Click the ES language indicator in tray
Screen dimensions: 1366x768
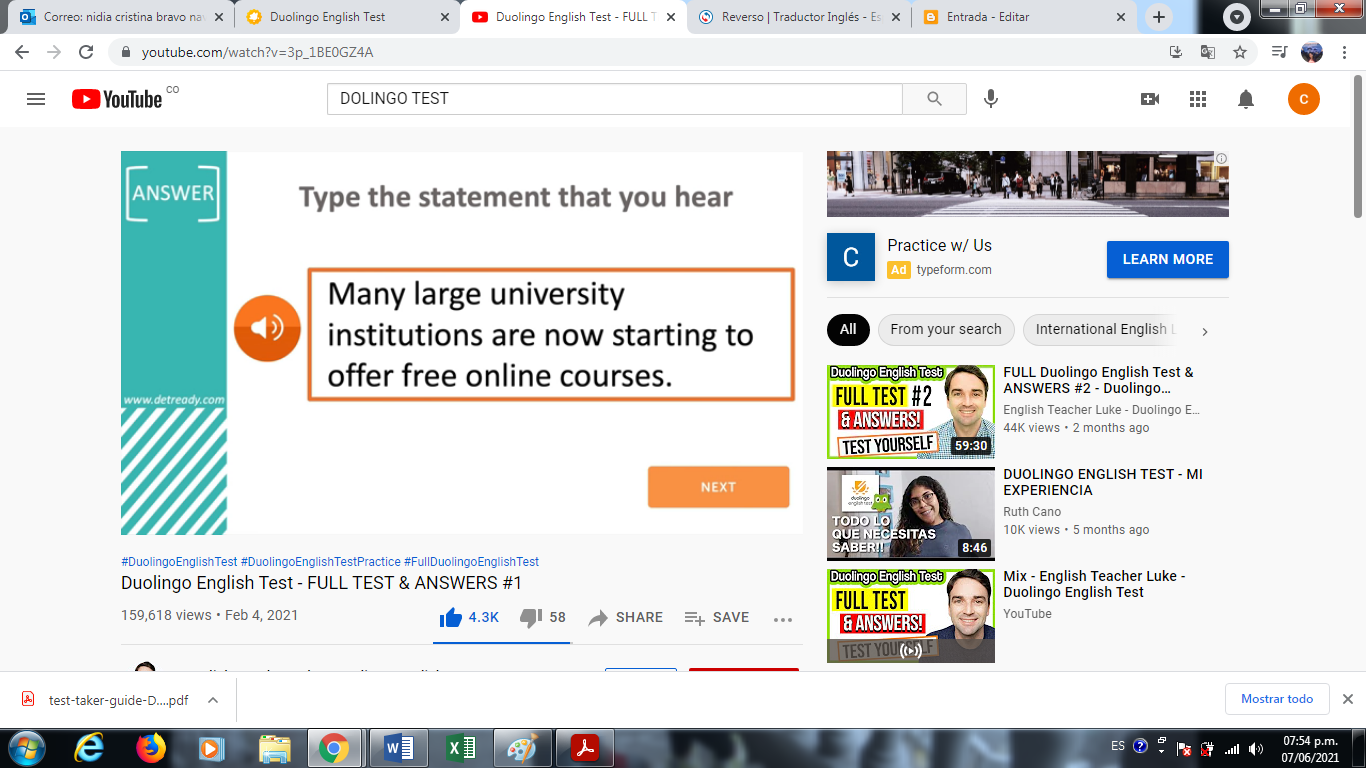[1118, 746]
